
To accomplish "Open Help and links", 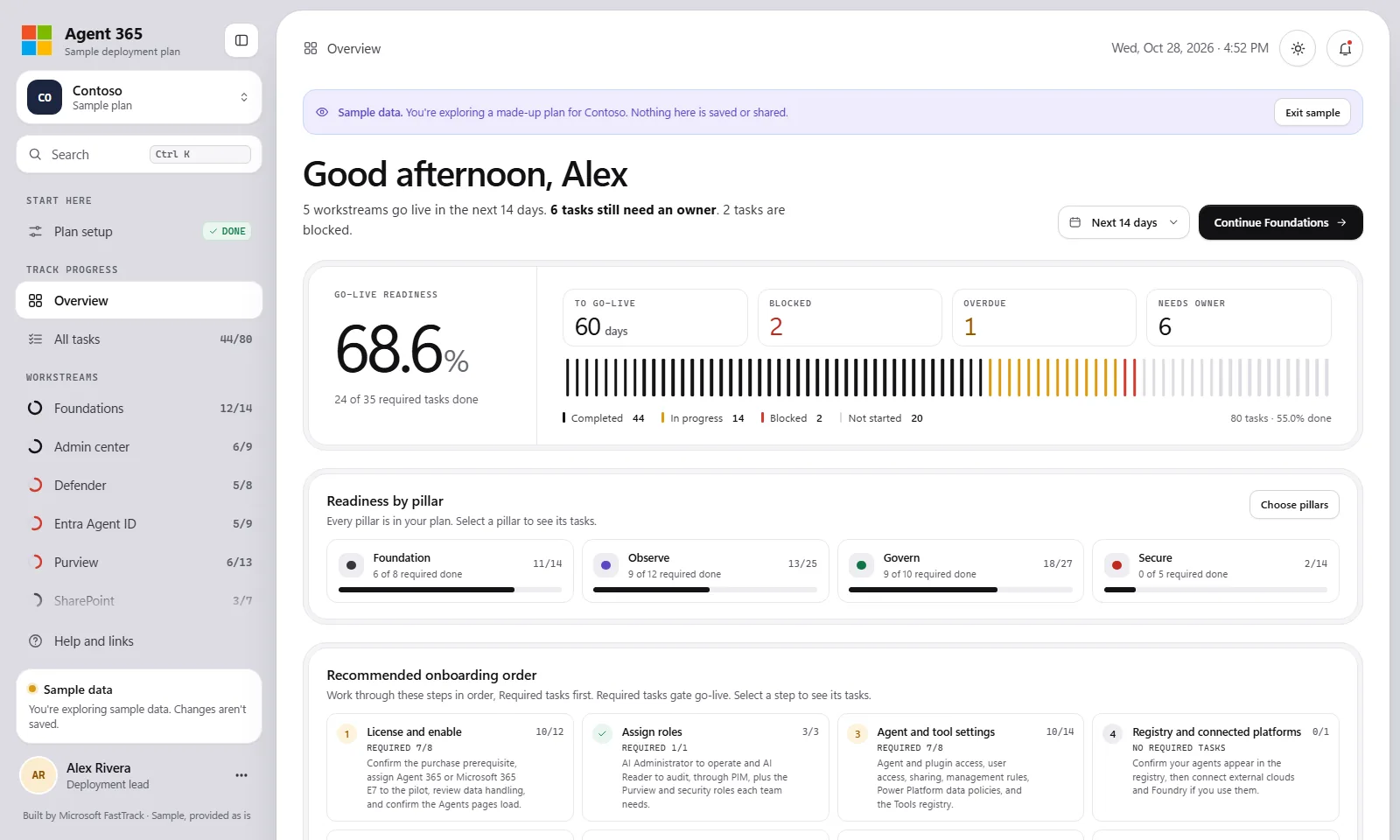I will [139, 640].
